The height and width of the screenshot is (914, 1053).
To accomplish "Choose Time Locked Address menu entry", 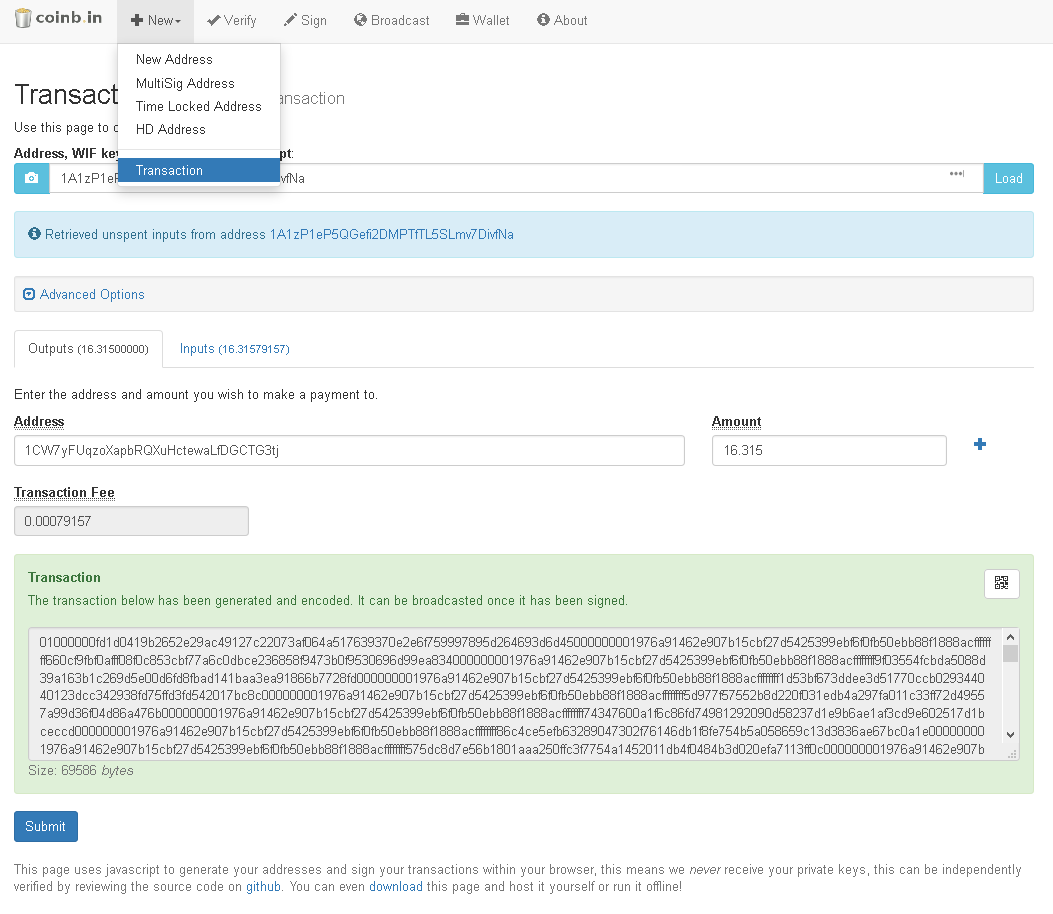I will [x=199, y=106].
